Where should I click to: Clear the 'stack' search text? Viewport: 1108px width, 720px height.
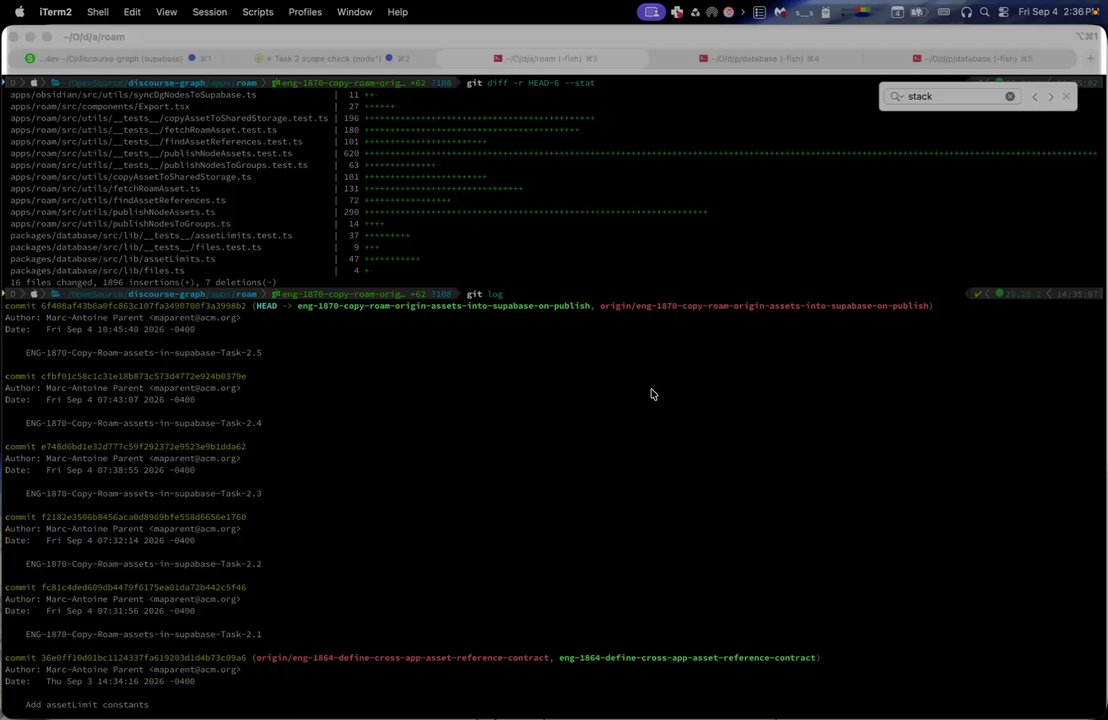[x=1010, y=96]
